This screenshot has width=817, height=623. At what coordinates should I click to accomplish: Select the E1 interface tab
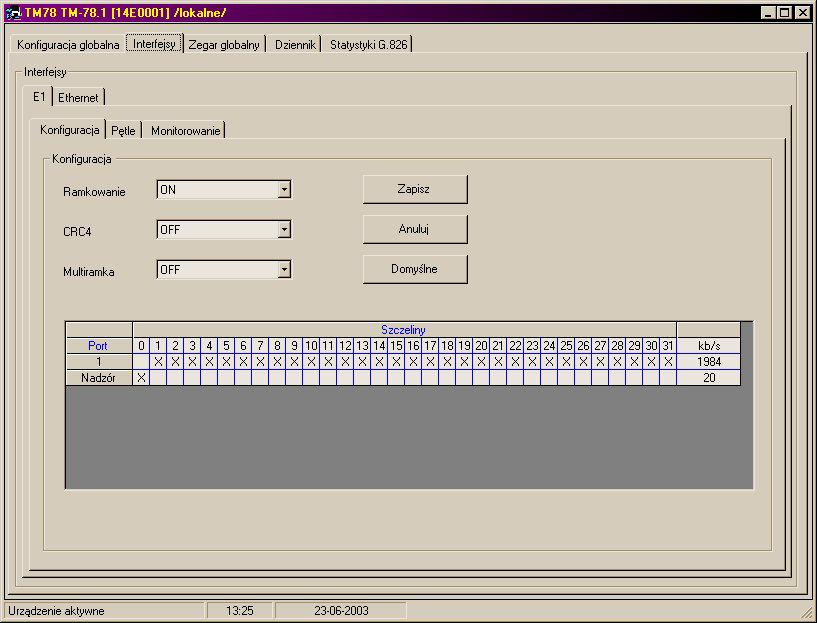39,96
